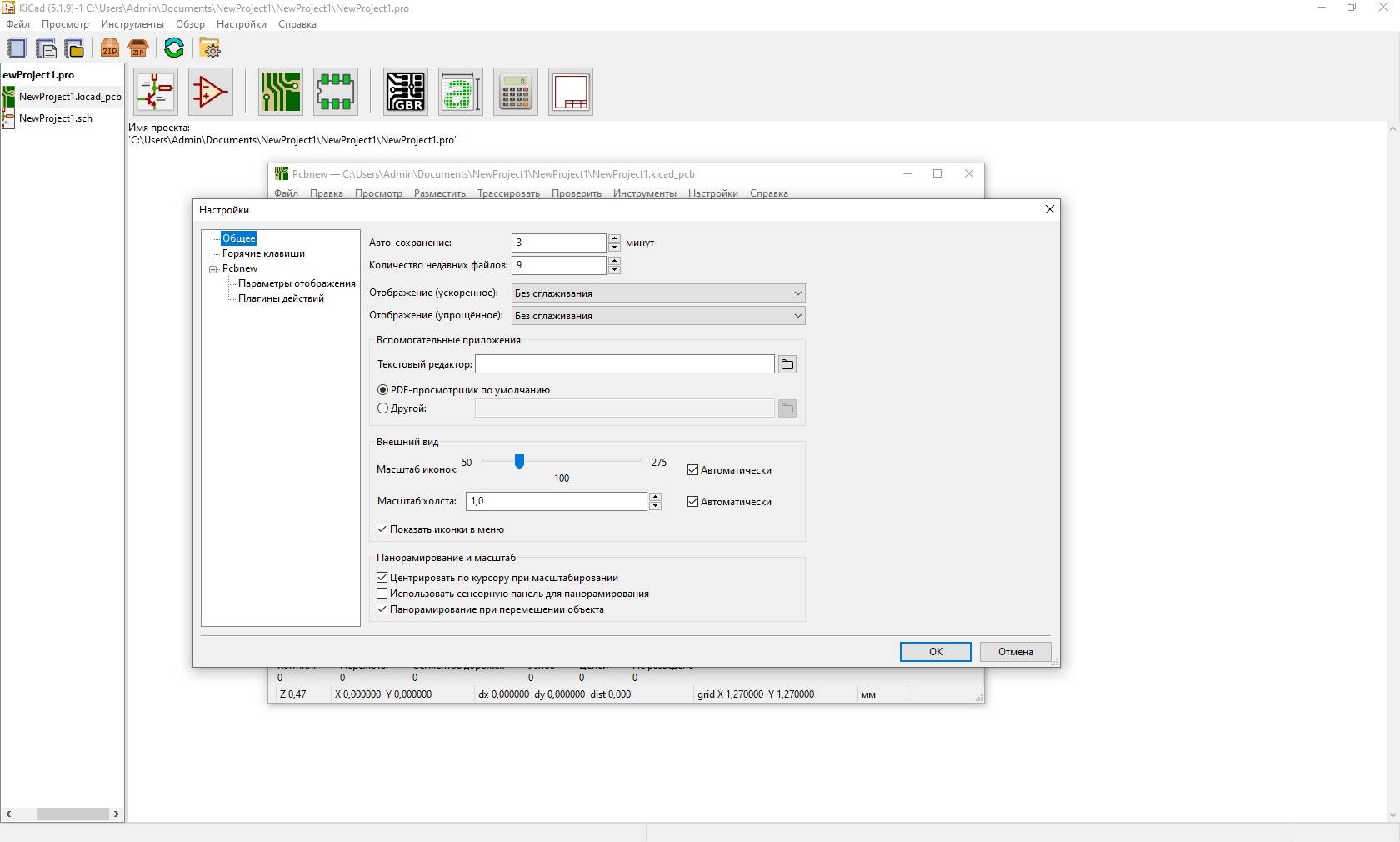This screenshot has height=842, width=1400.
Task: Open the 'Файл' menu in KiCad window
Action: tap(17, 24)
